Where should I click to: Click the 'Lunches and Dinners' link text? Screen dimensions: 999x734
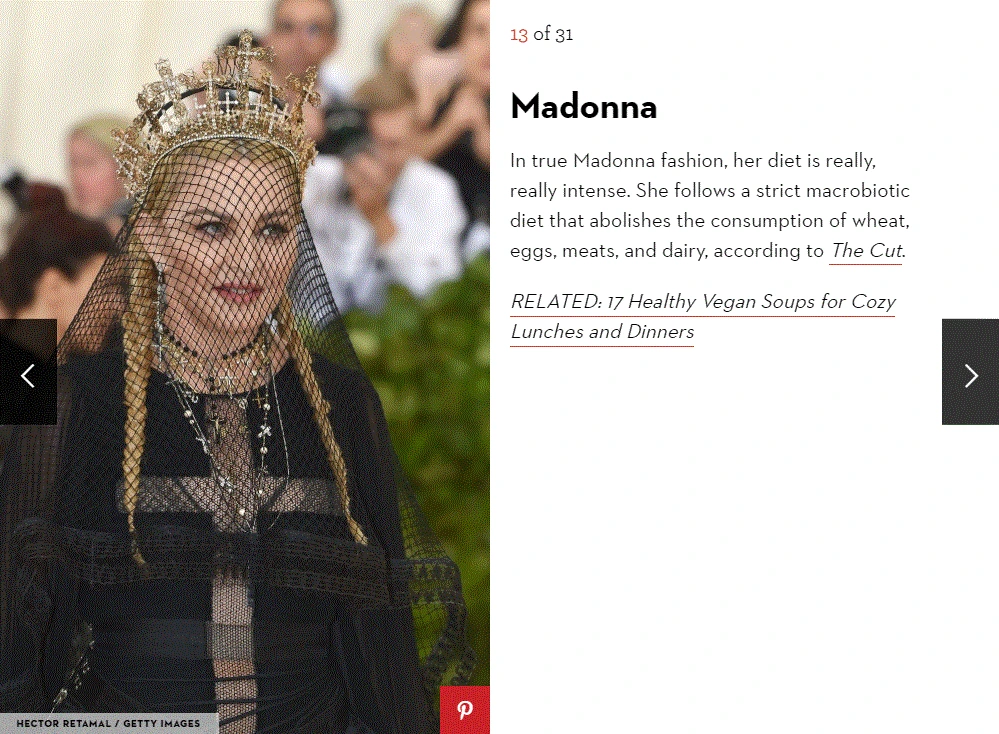click(602, 331)
